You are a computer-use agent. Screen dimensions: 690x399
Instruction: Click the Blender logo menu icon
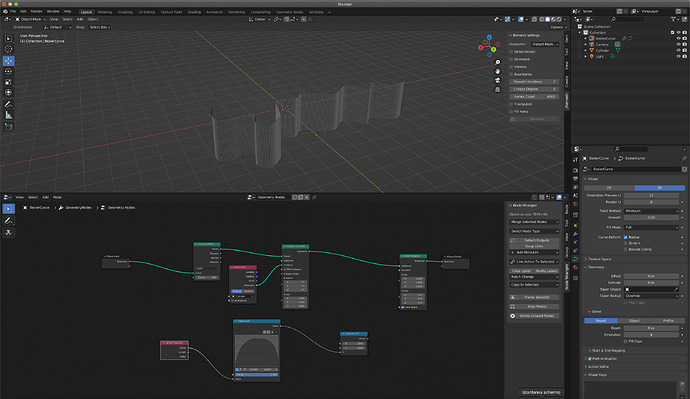(x=5, y=11)
